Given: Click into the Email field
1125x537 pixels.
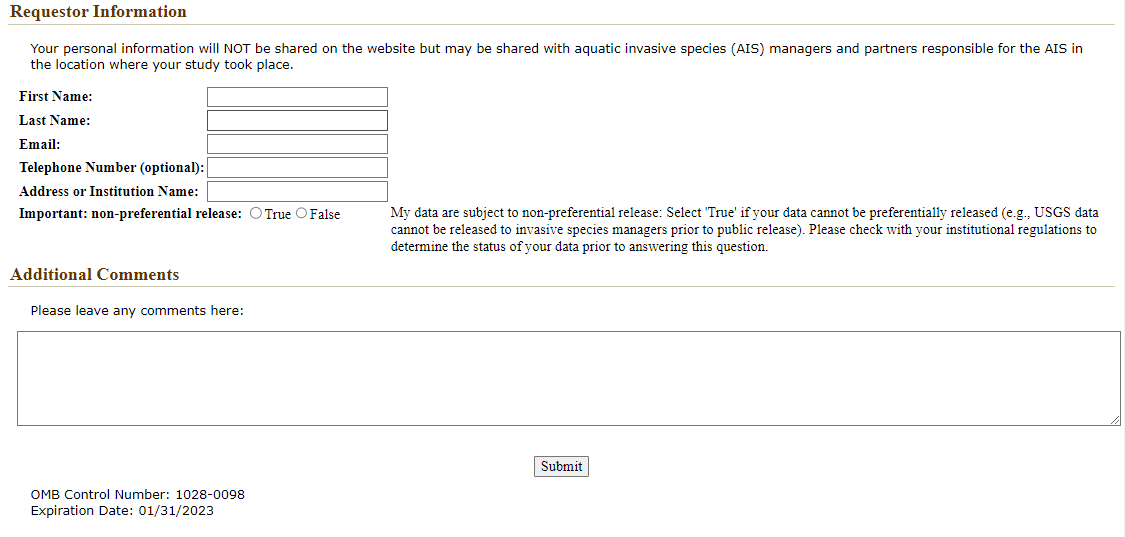Looking at the screenshot, I should 297,144.
